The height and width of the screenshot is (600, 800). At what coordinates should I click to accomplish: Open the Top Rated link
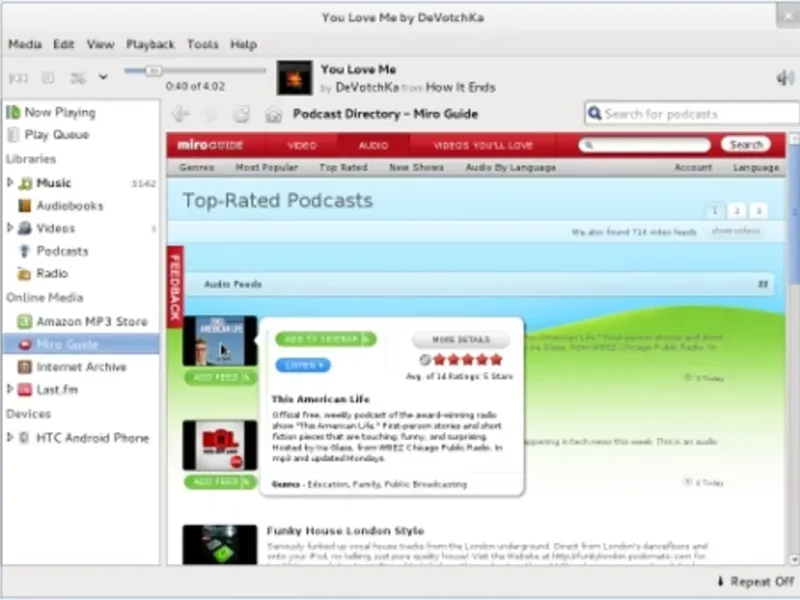point(343,167)
